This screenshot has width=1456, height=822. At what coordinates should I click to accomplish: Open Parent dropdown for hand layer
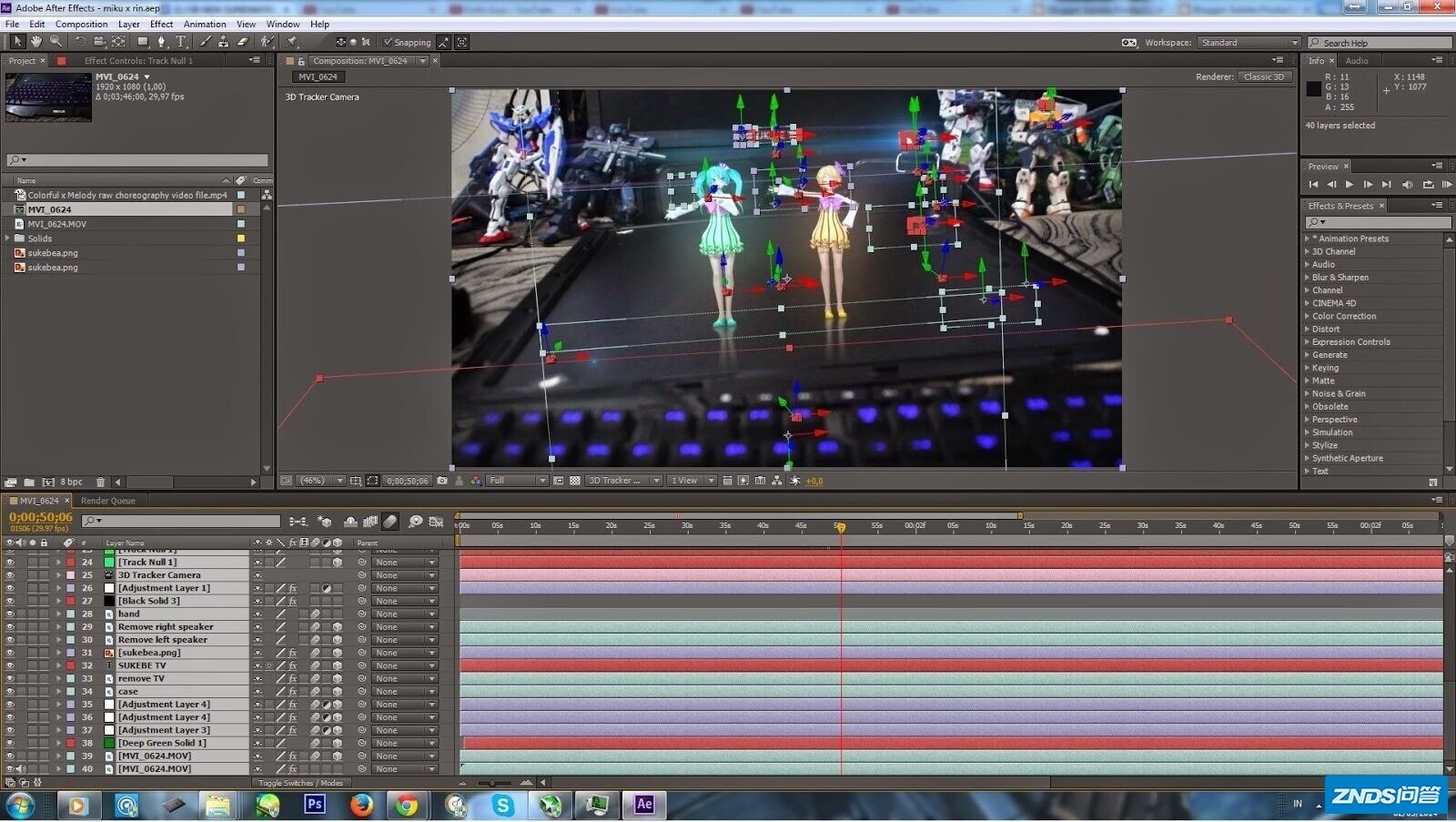pos(404,614)
